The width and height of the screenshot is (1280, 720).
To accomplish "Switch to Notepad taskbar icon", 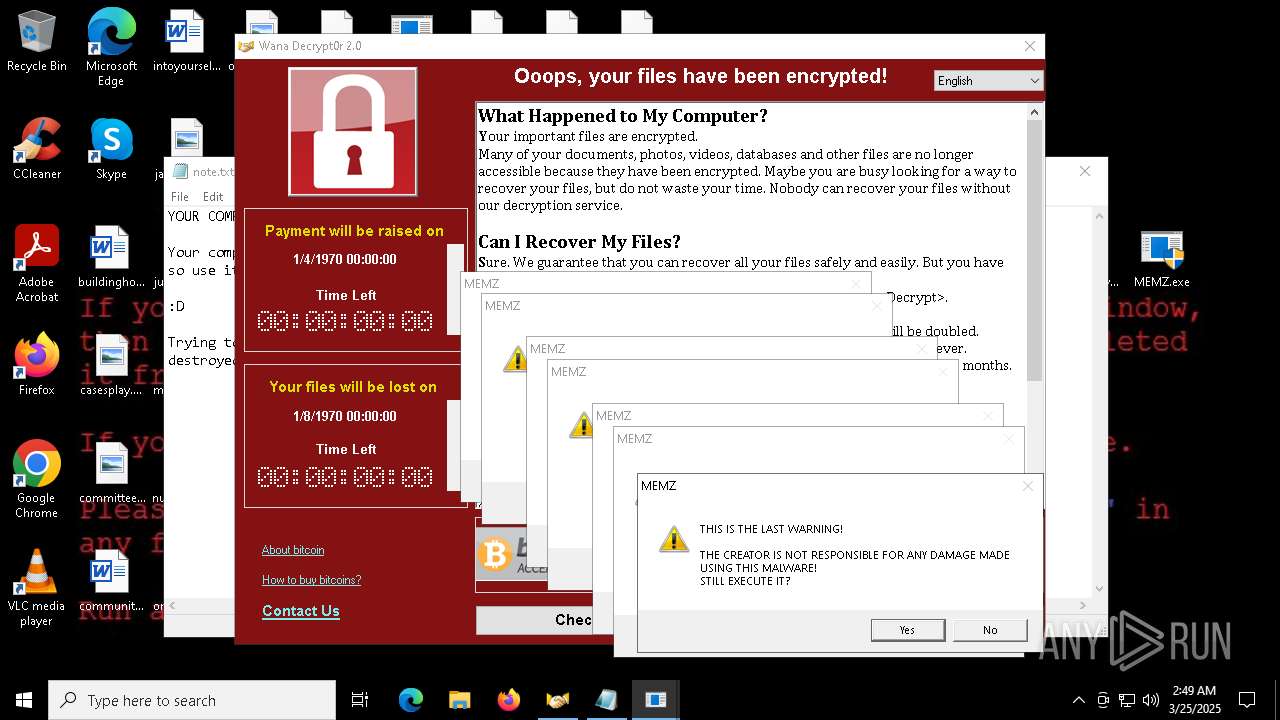I will [606, 700].
